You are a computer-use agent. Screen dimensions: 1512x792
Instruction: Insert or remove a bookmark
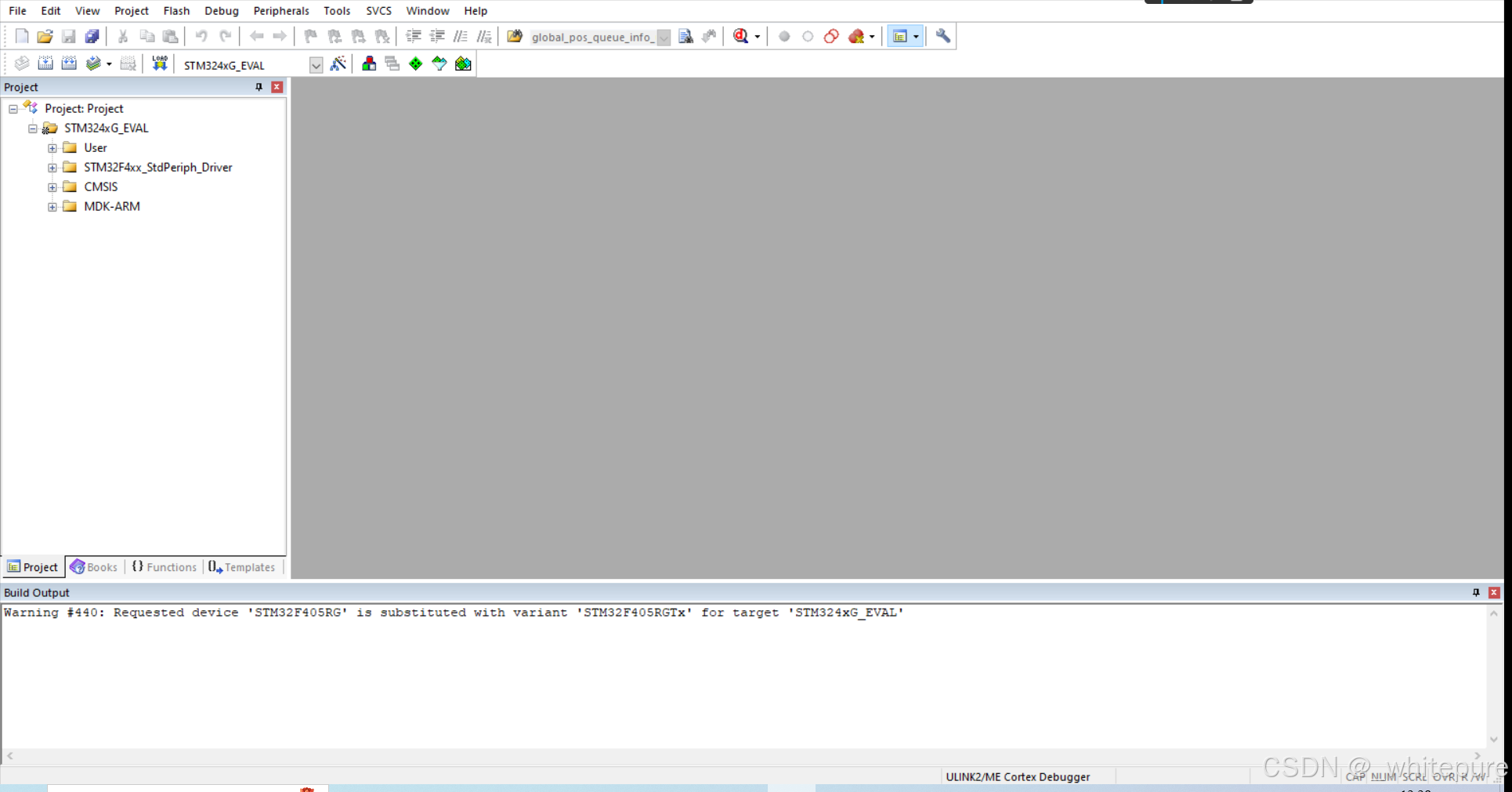[x=311, y=36]
